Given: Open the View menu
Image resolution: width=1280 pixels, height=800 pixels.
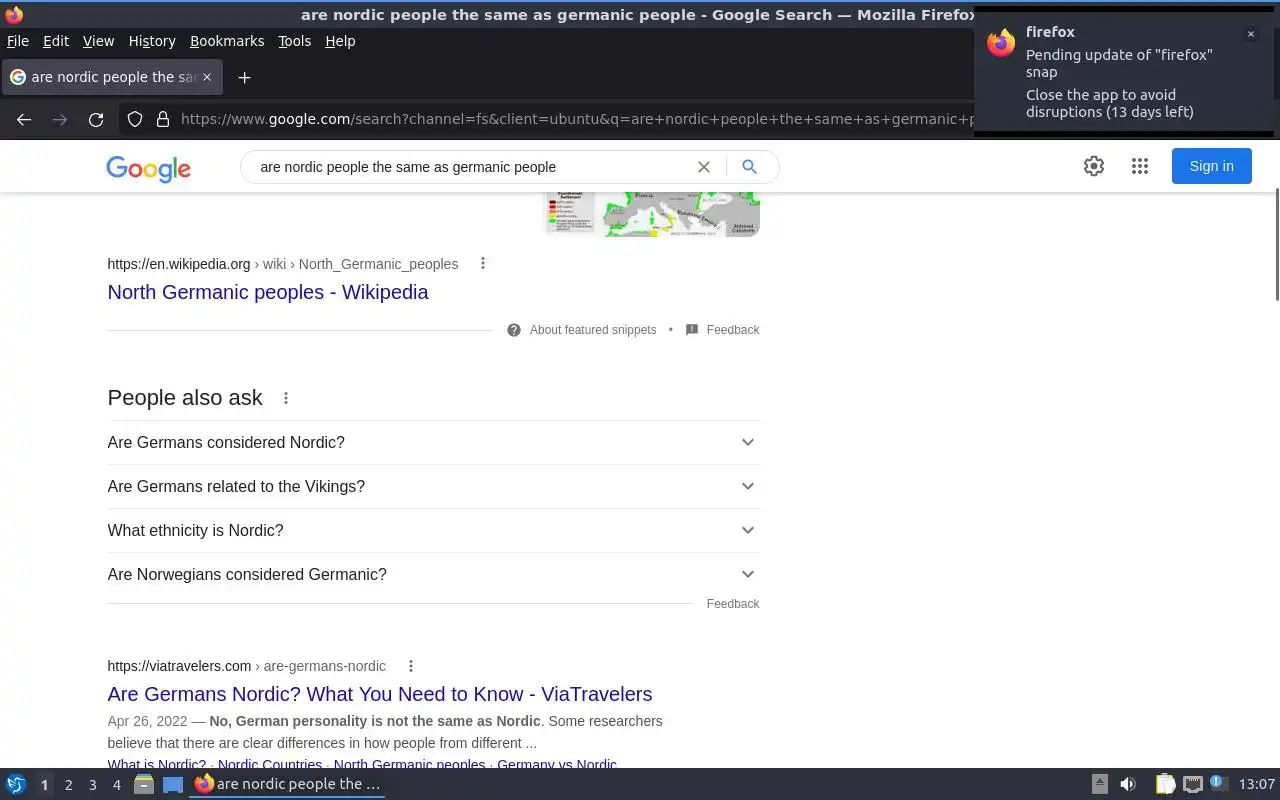Looking at the screenshot, I should pos(98,41).
